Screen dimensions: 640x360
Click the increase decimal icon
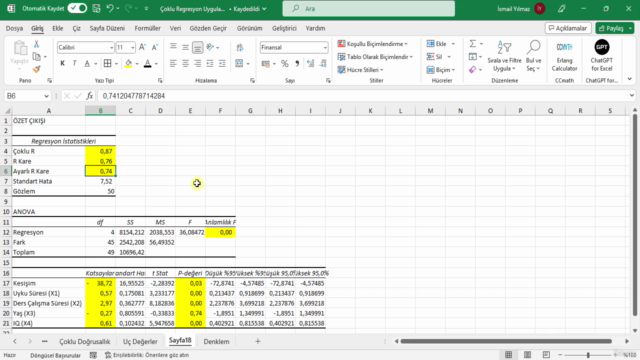tap(311, 63)
